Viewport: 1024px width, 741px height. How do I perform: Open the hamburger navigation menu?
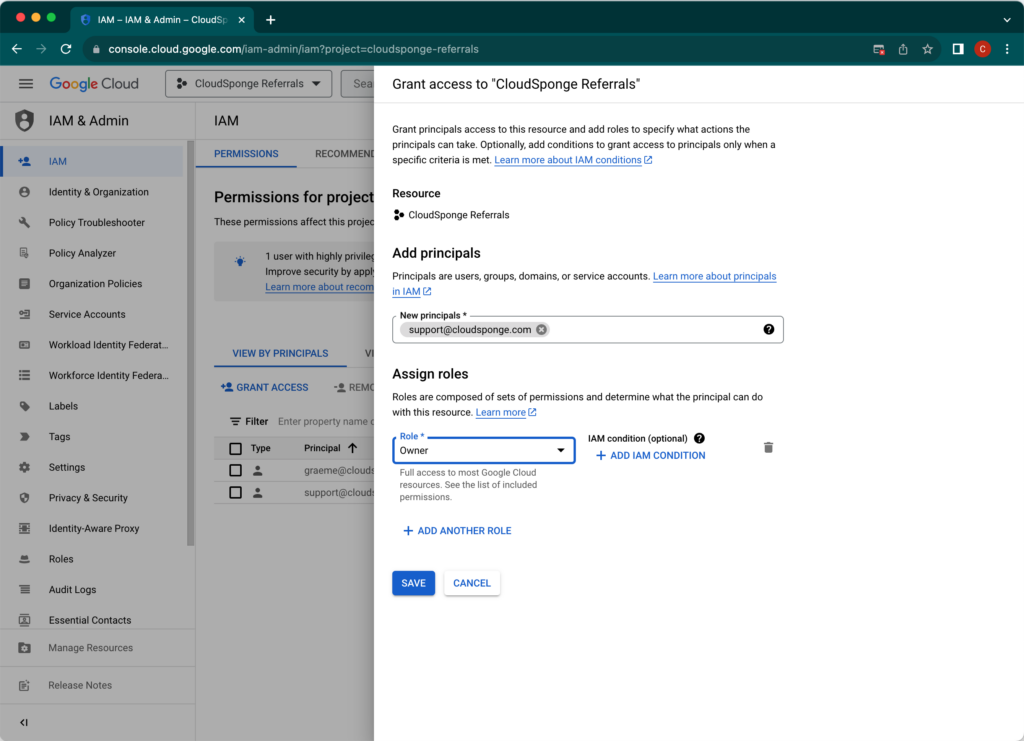[x=26, y=84]
